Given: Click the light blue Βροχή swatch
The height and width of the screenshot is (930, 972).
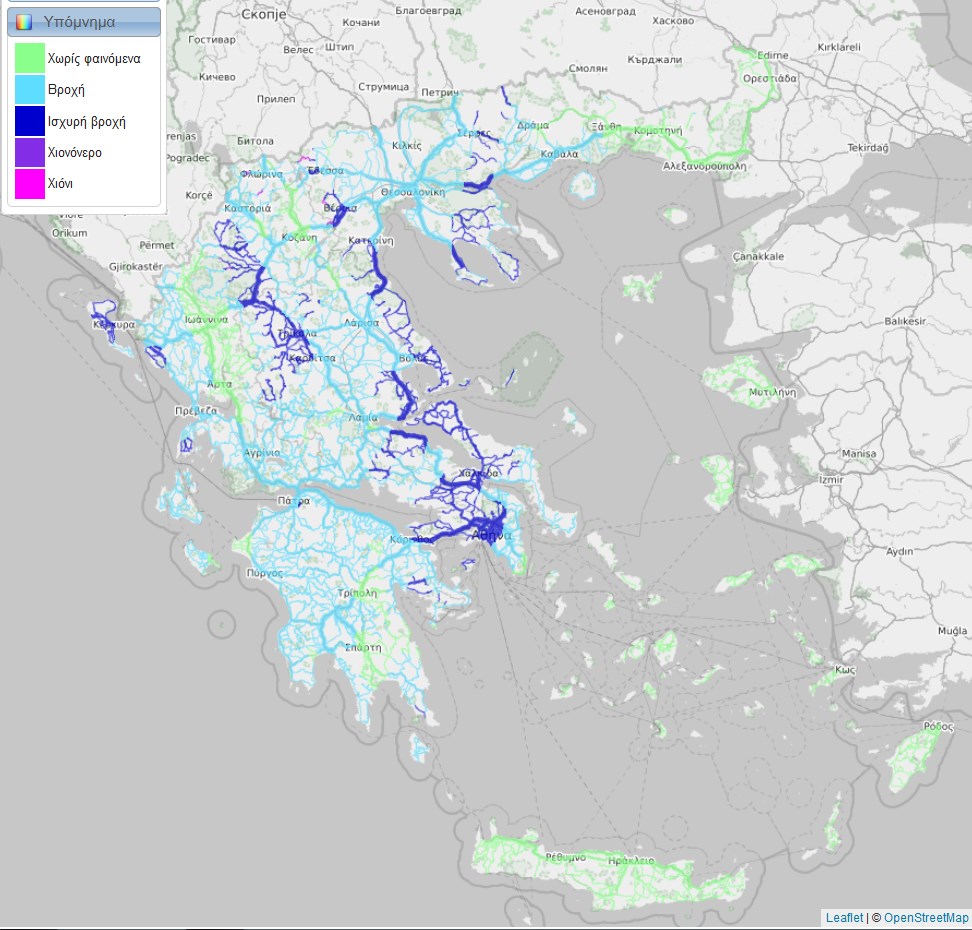Looking at the screenshot, I should point(30,90).
